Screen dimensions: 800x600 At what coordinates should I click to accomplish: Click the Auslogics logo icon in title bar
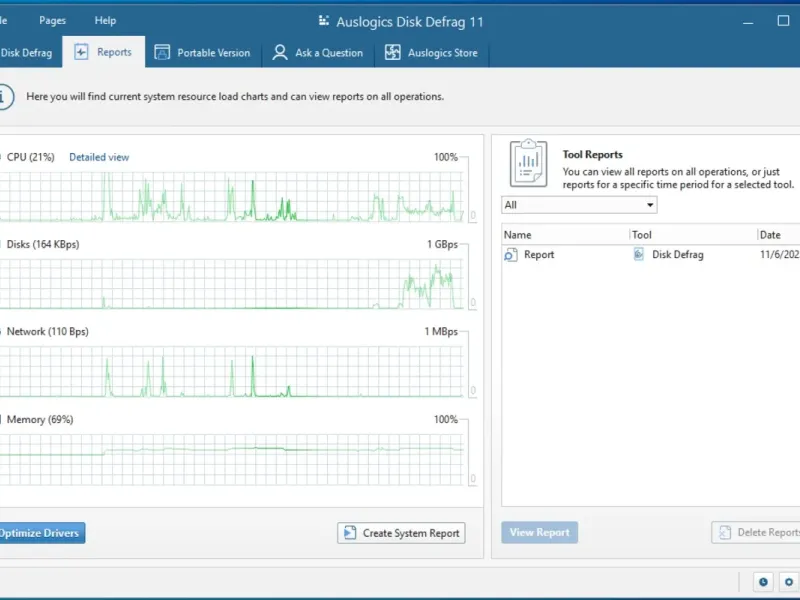click(x=323, y=20)
